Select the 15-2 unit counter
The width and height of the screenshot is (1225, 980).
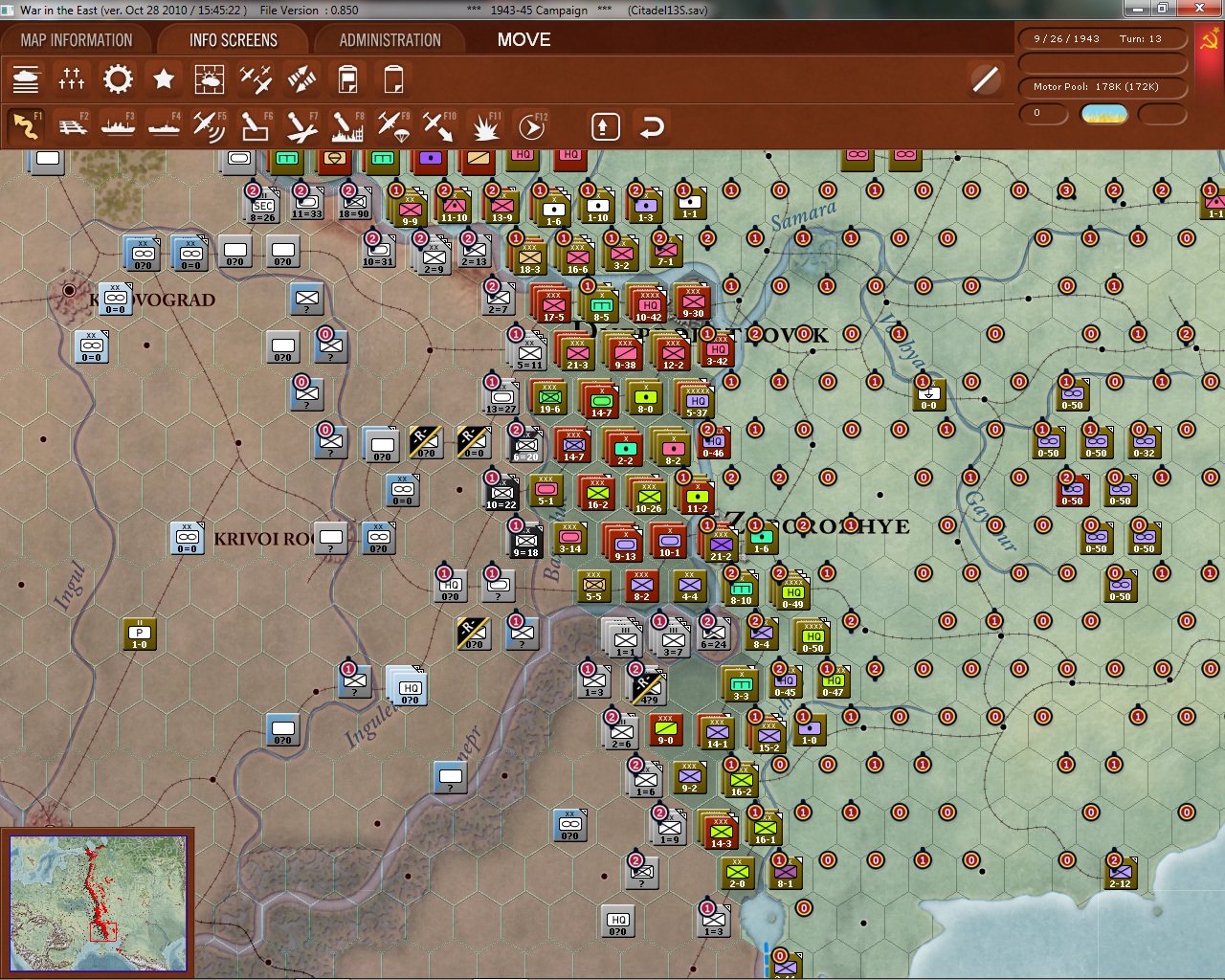768,735
